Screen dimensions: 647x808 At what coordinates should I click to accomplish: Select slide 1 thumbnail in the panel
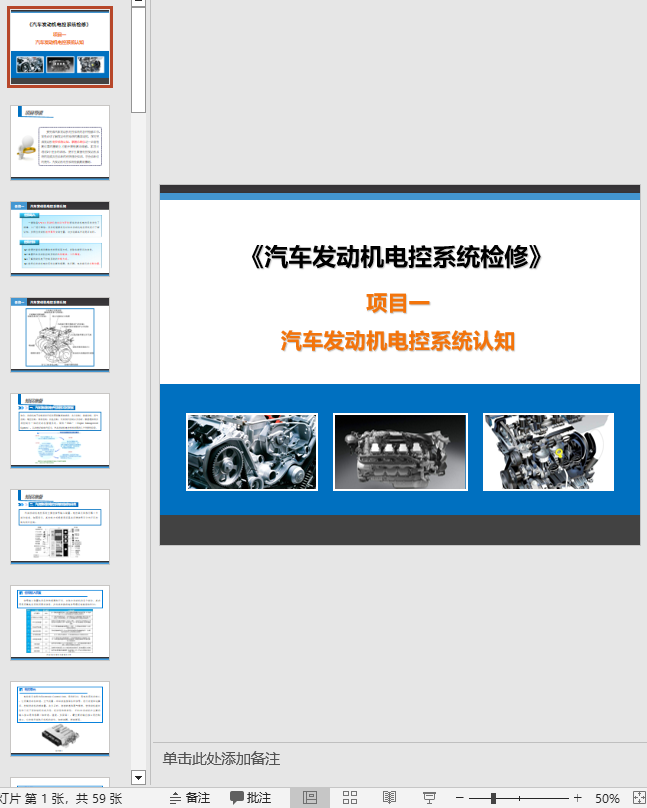(60, 47)
